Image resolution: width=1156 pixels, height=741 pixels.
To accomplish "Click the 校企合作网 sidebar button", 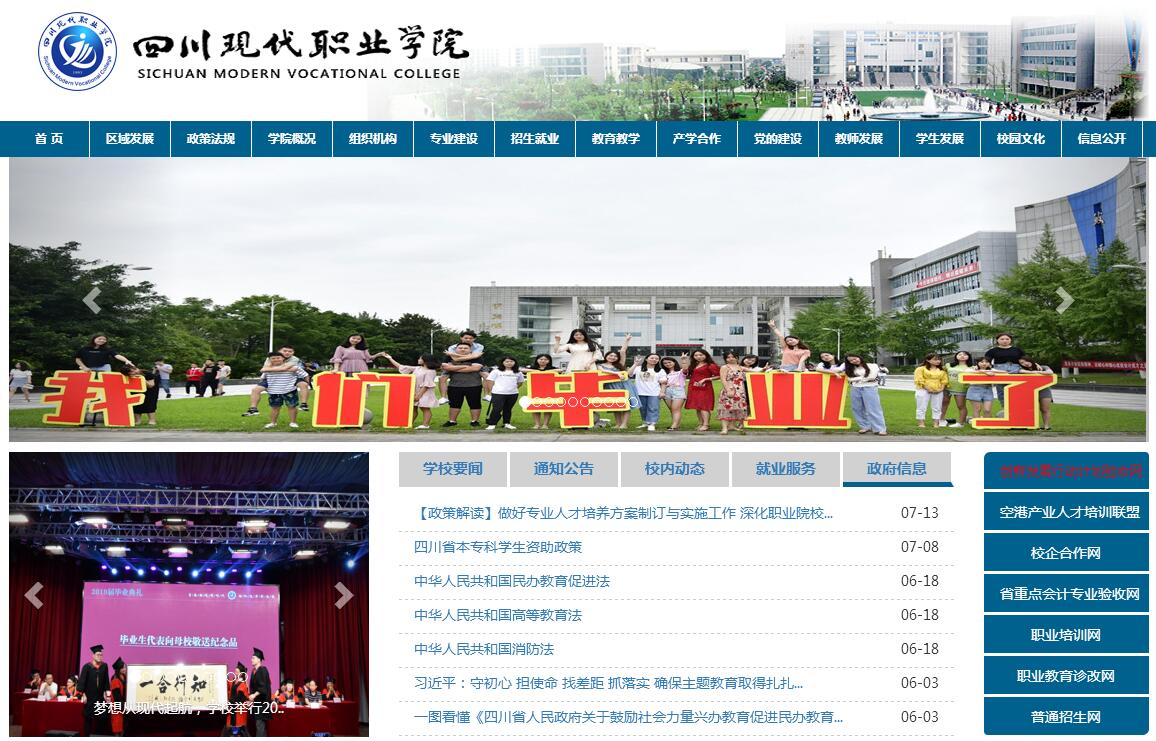I will [x=1065, y=553].
